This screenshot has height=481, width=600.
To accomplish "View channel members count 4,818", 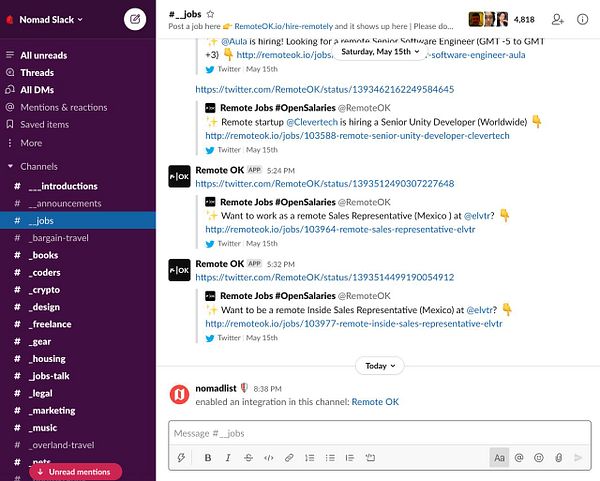I will [524, 20].
